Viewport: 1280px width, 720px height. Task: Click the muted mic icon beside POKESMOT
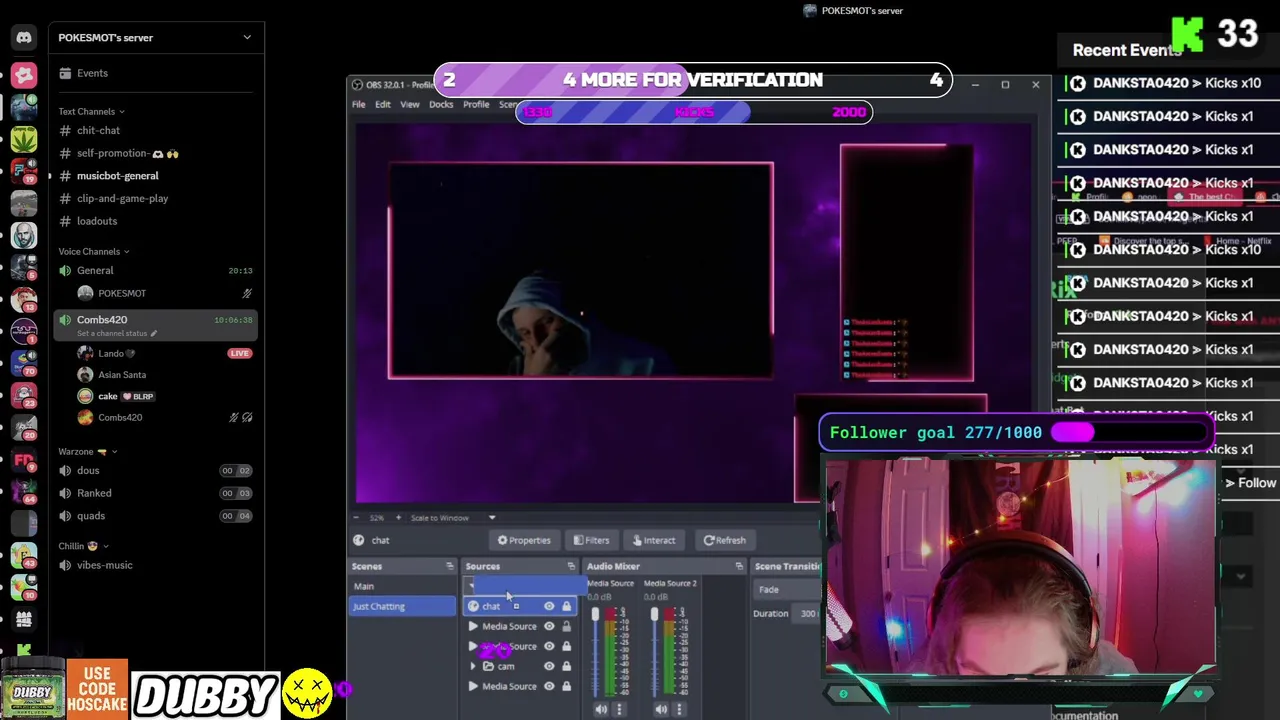coord(247,293)
